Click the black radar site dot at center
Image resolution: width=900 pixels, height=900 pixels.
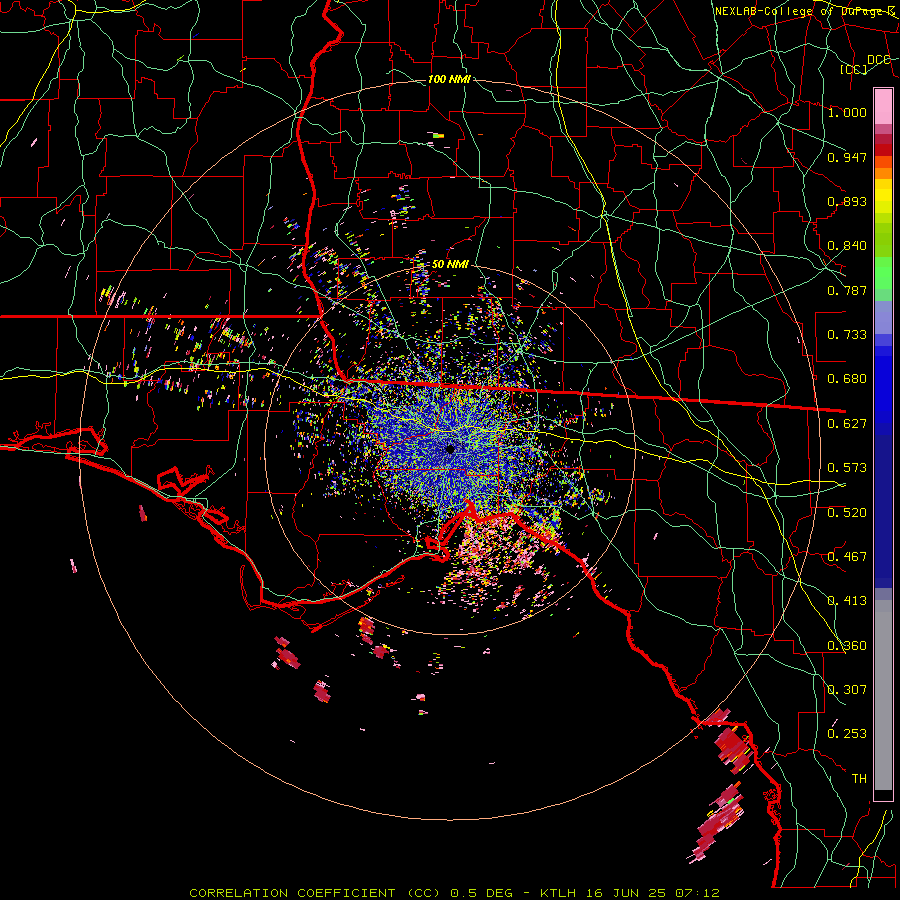(450, 449)
